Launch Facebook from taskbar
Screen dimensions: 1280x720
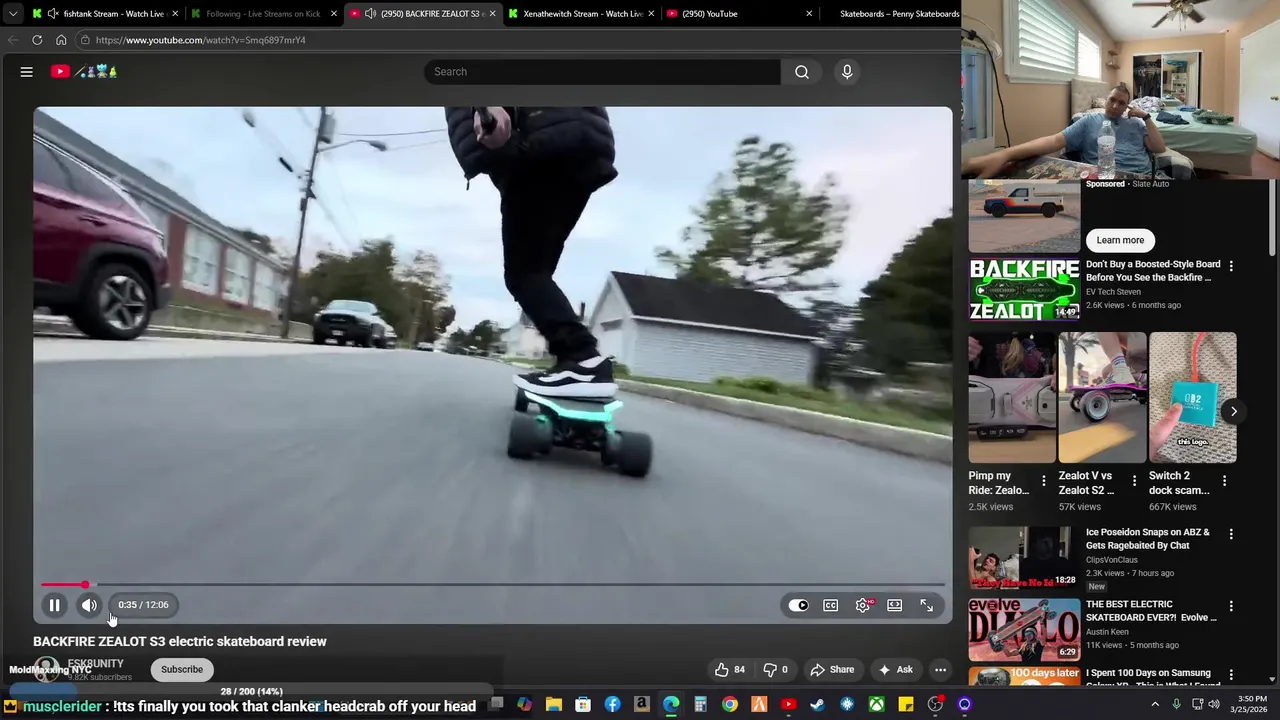(x=612, y=705)
